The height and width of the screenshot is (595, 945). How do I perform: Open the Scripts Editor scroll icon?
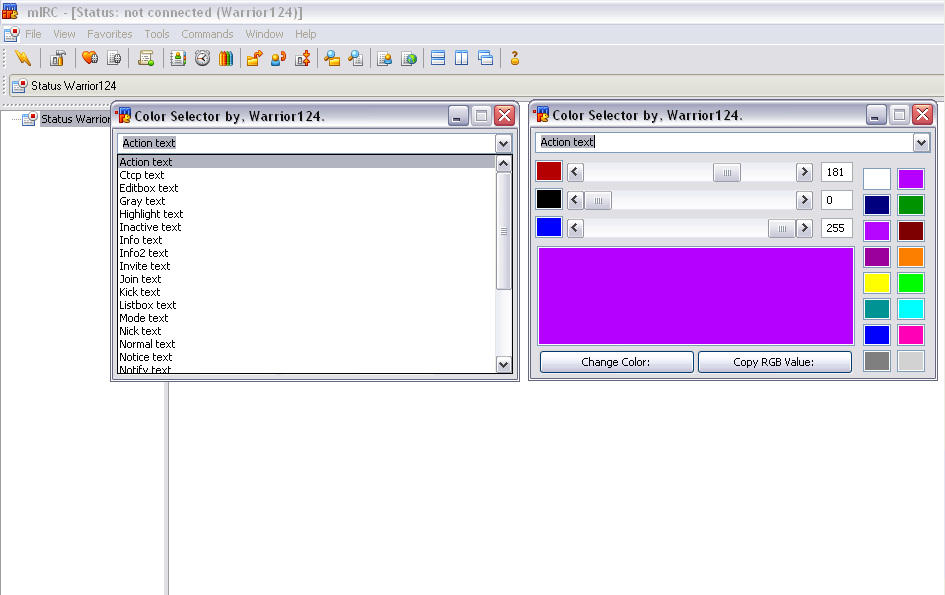click(x=146, y=58)
